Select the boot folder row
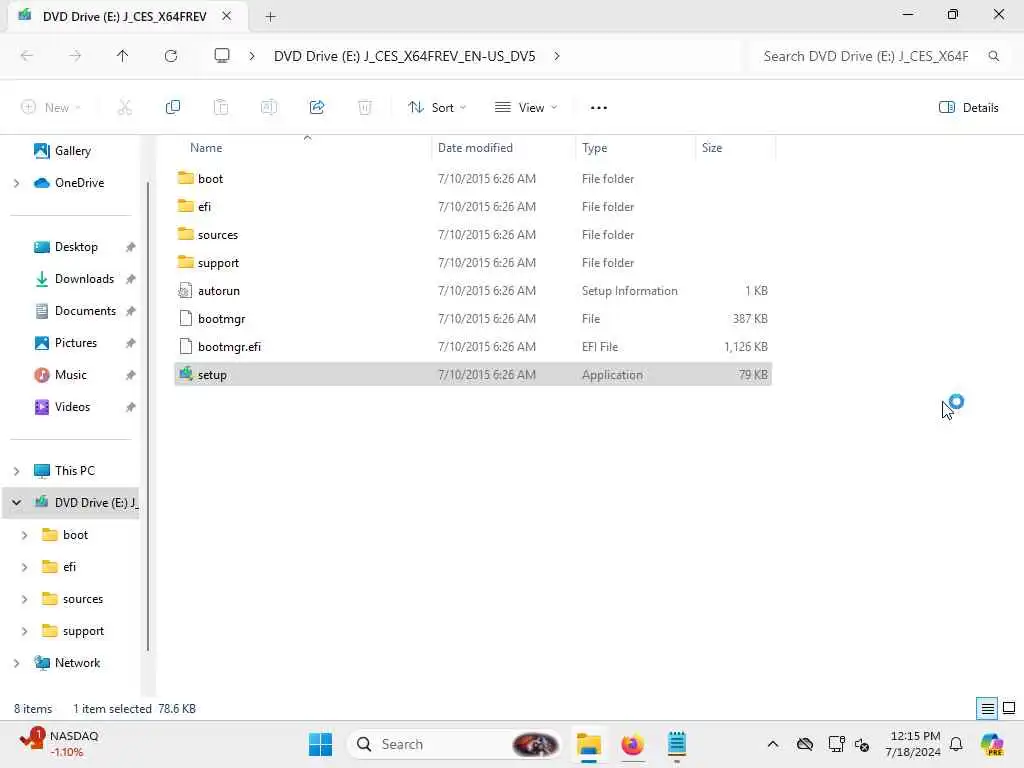Image resolution: width=1024 pixels, height=768 pixels. pos(473,178)
